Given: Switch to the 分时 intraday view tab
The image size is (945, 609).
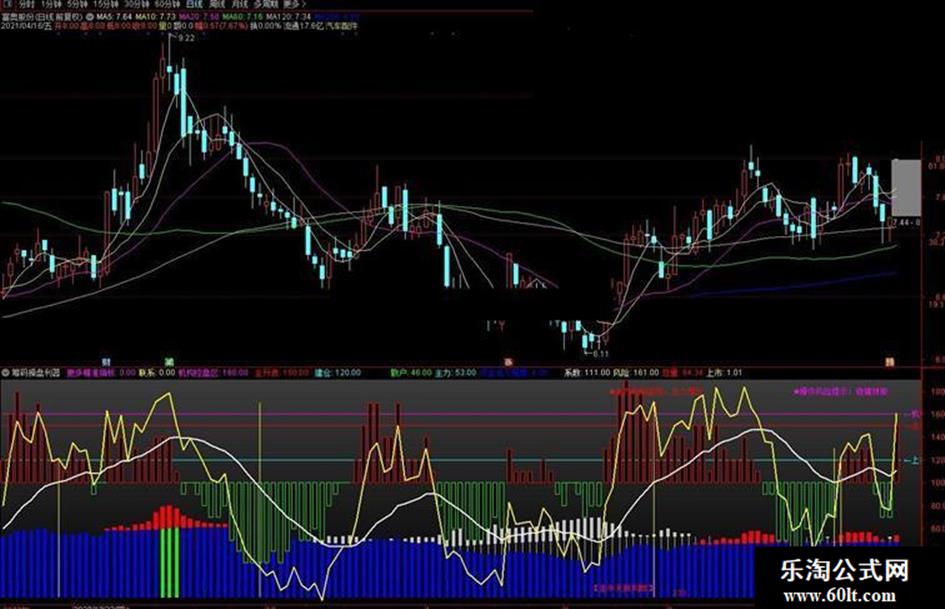Looking at the screenshot, I should (27, 4).
